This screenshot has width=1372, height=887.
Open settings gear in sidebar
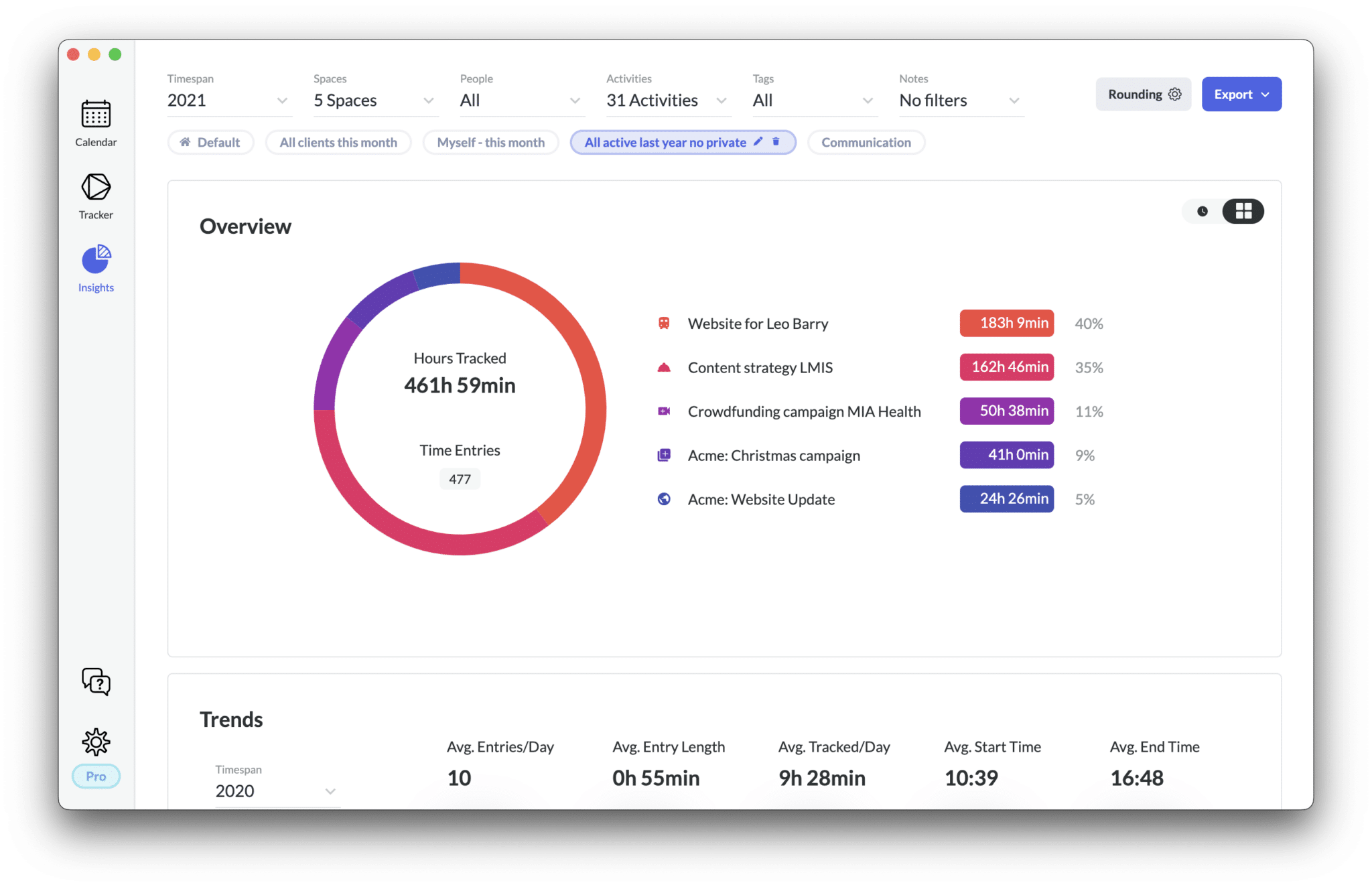96,742
